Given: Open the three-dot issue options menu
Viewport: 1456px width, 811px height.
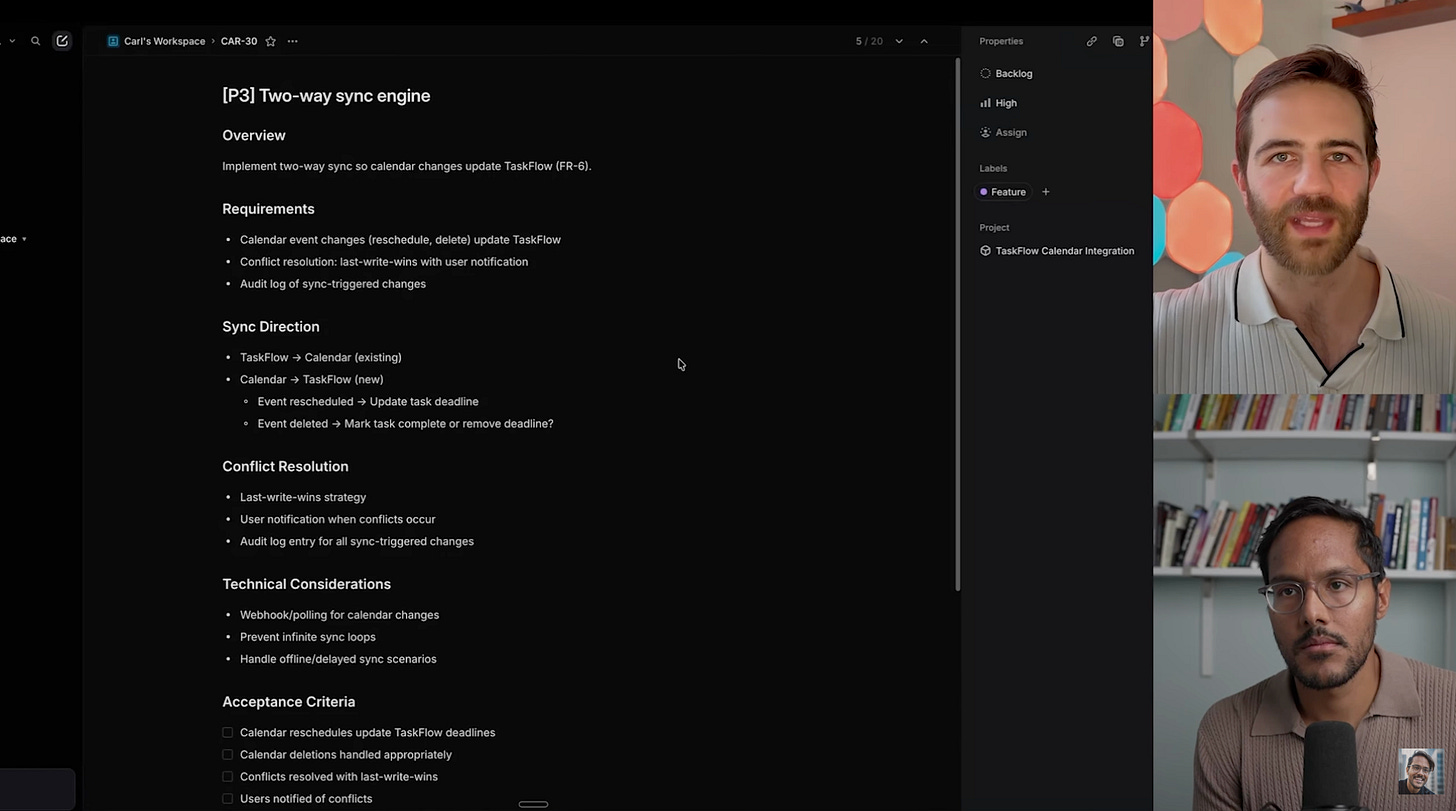Looking at the screenshot, I should (292, 41).
